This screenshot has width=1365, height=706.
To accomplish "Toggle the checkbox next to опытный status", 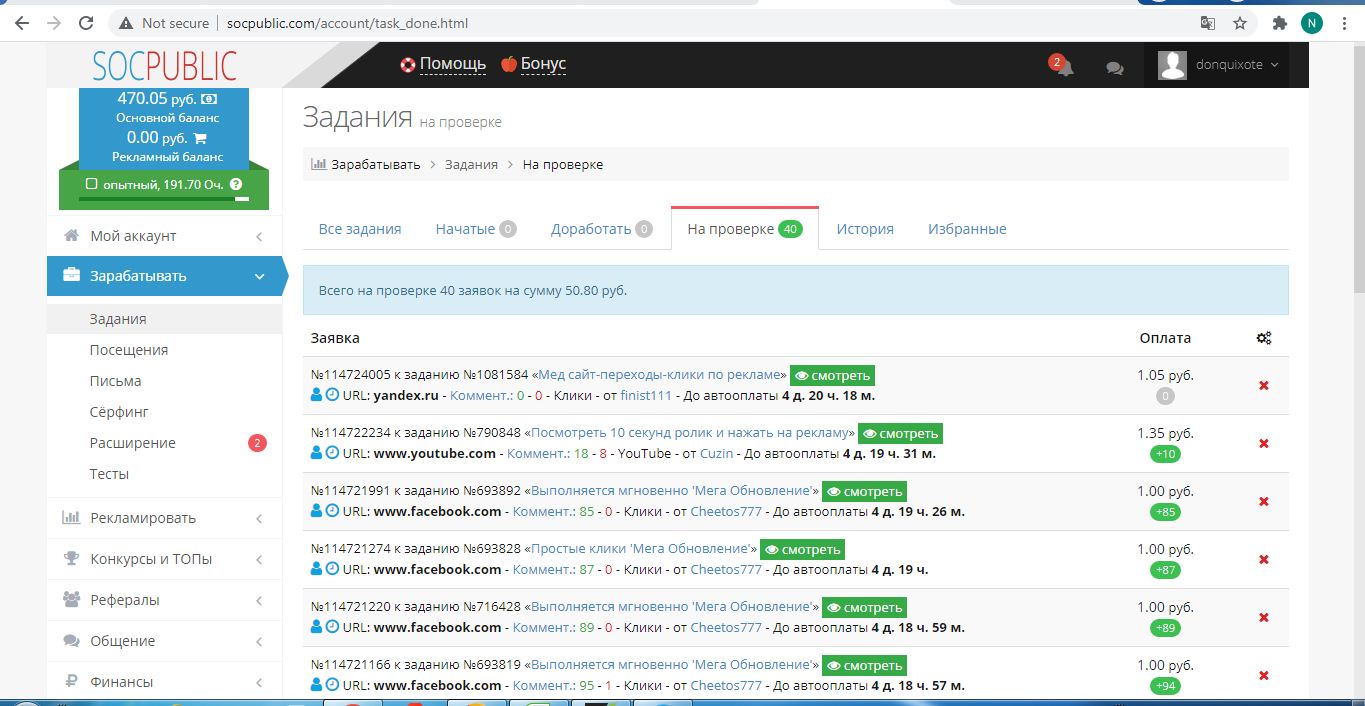I will click(92, 184).
